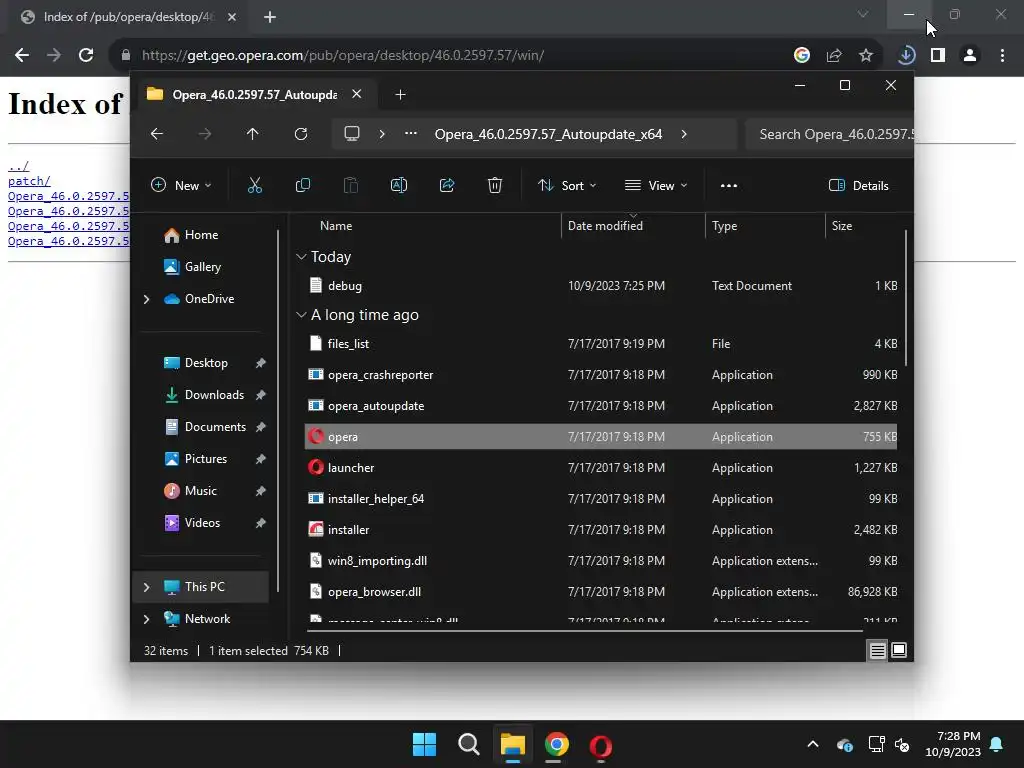Go up one folder level in Explorer
The width and height of the screenshot is (1024, 768).
point(253,134)
